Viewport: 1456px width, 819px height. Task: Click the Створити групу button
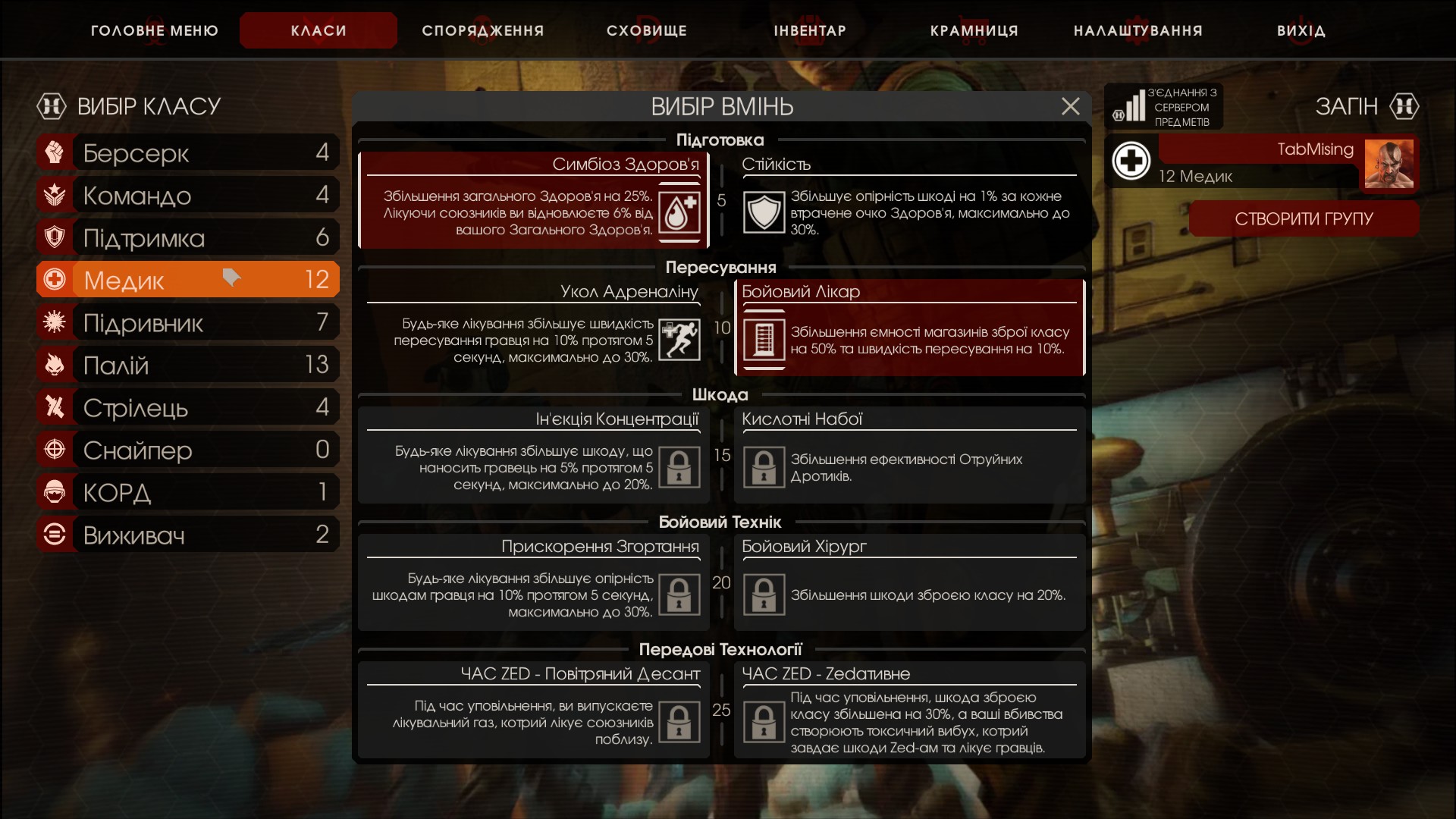(1304, 218)
